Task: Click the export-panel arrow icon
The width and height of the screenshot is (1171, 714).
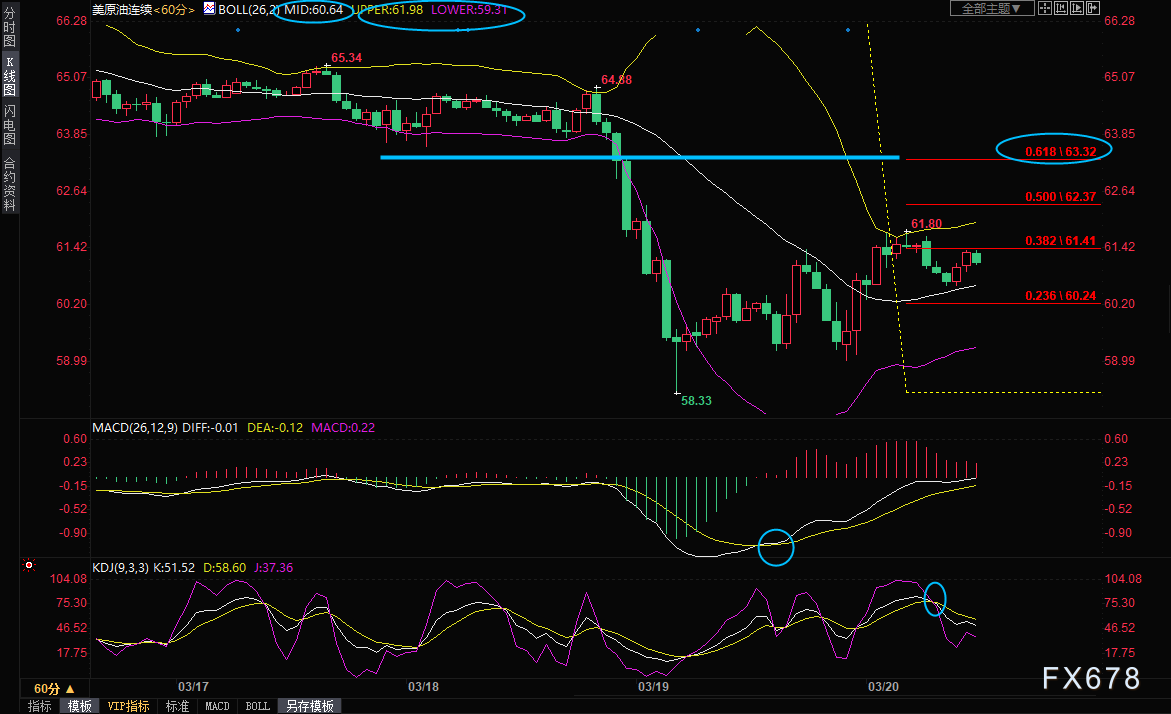Action: [1093, 8]
